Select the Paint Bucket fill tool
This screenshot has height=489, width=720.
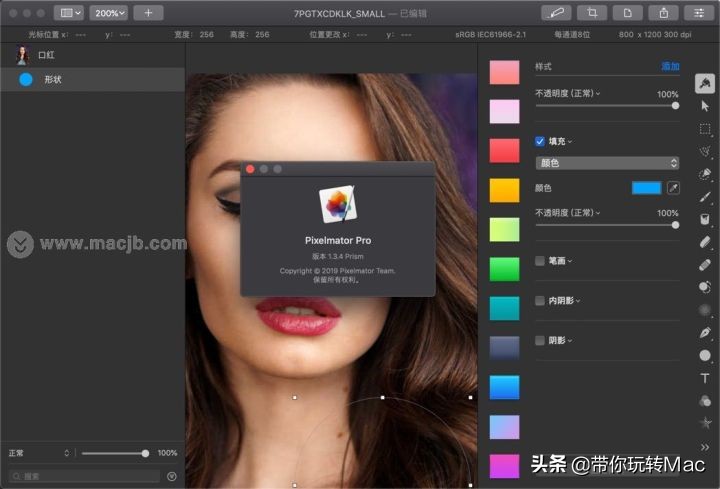(x=705, y=219)
